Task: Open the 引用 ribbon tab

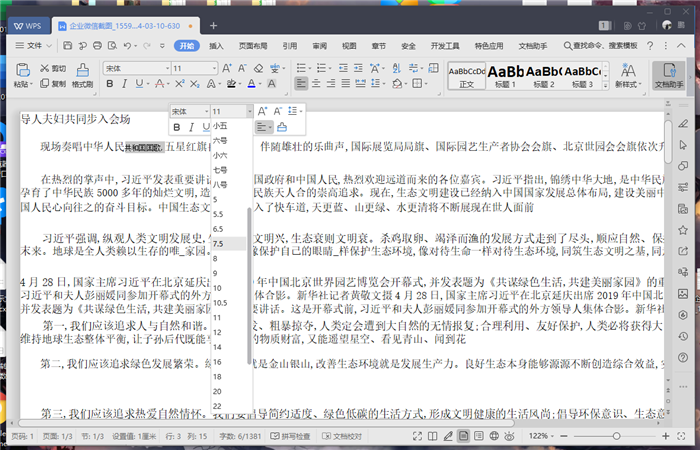Action: coord(290,46)
